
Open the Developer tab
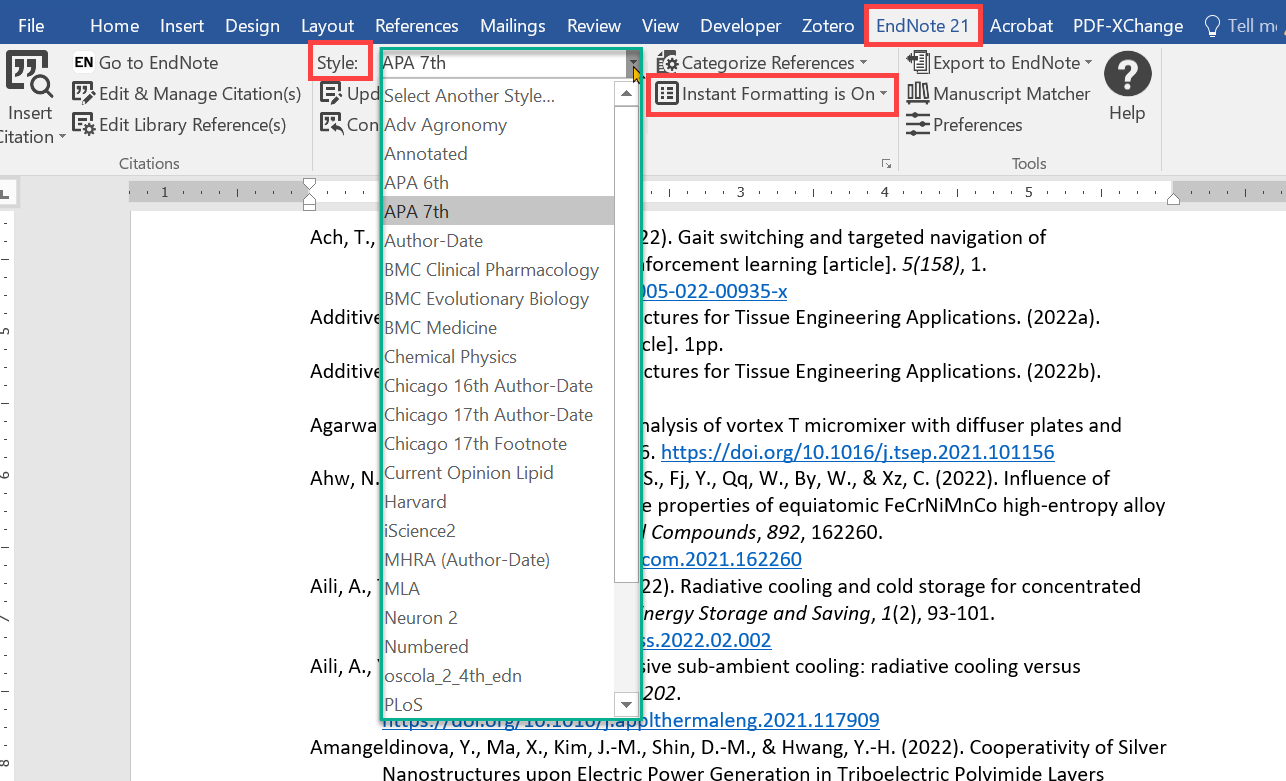click(741, 26)
